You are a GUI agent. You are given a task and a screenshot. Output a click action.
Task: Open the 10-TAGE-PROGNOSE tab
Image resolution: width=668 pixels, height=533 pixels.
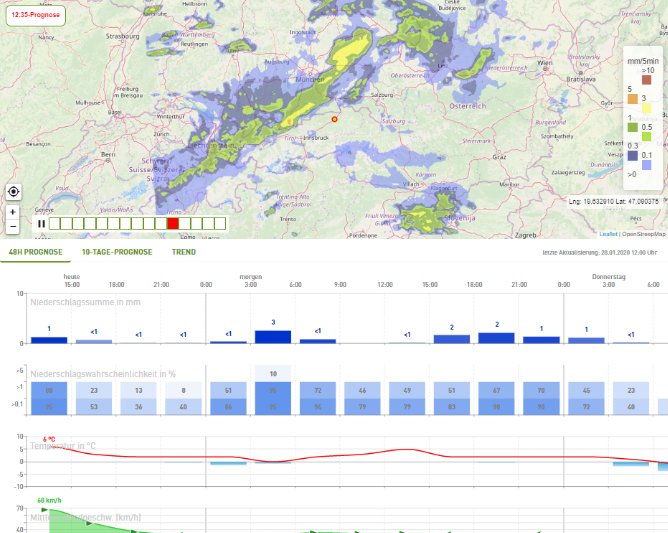click(x=117, y=252)
